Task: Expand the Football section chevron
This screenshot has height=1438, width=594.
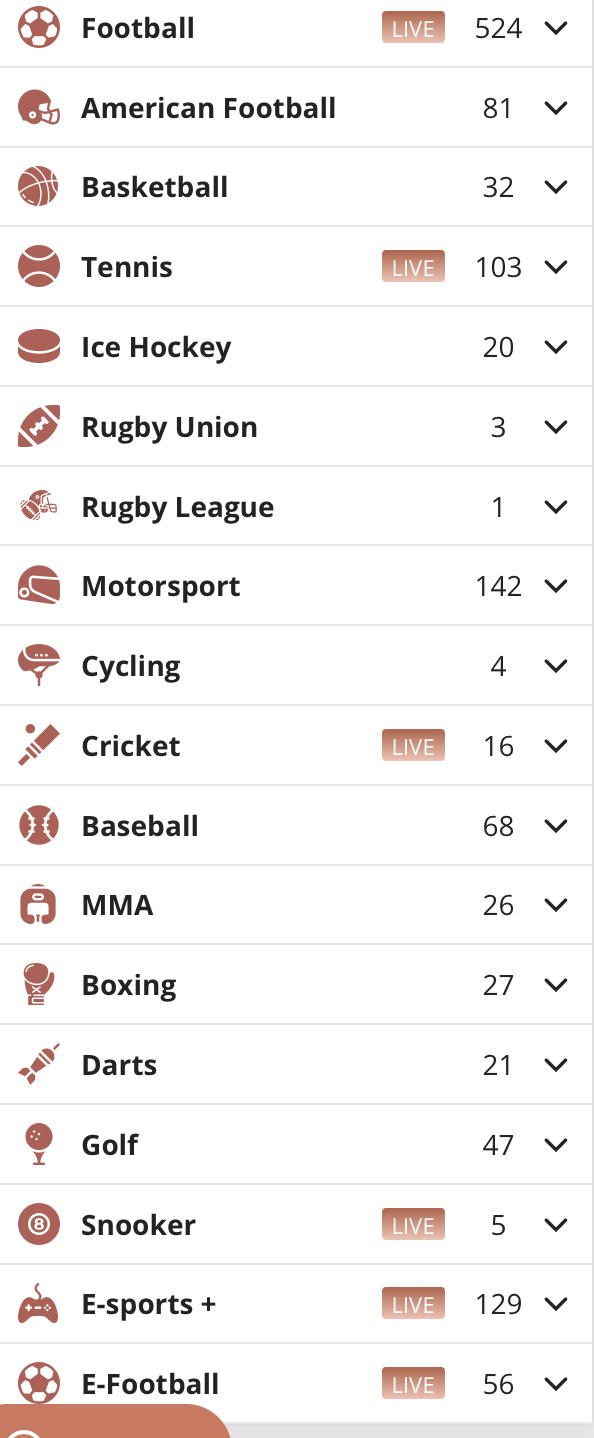Action: tap(556, 28)
